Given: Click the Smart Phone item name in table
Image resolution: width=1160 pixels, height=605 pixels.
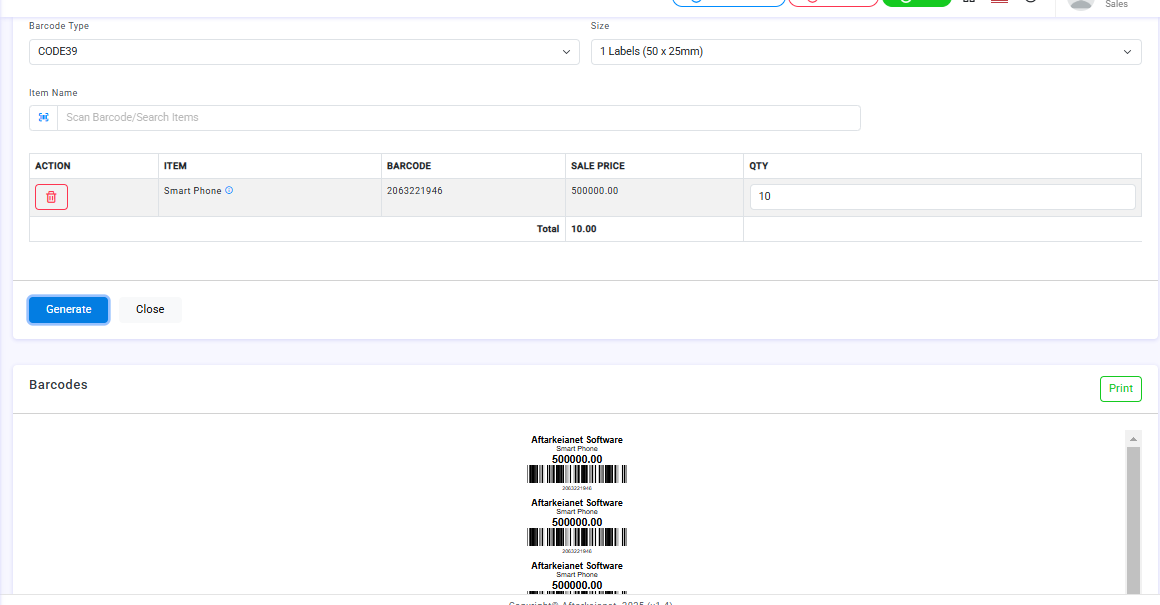Looking at the screenshot, I should 192,191.
